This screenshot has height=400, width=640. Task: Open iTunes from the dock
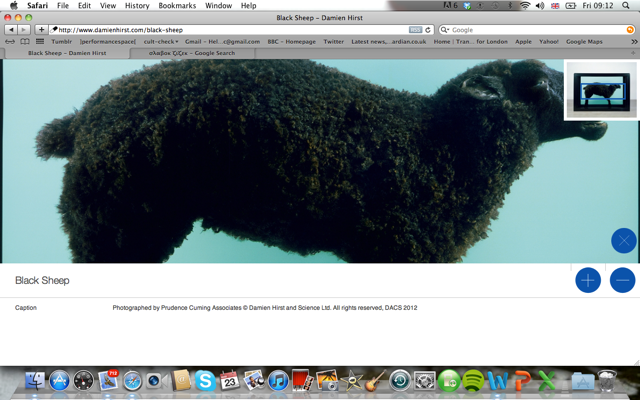[x=278, y=381]
